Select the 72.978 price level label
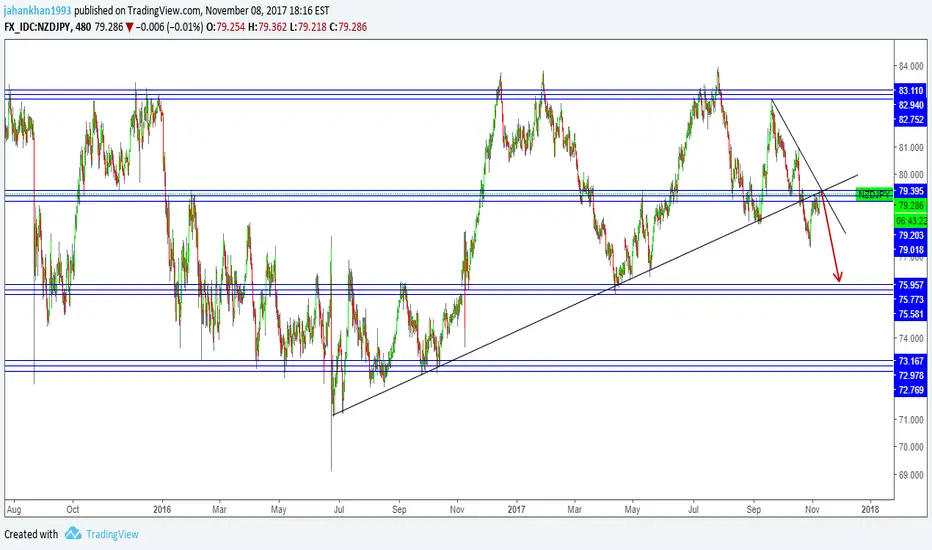 tap(911, 375)
